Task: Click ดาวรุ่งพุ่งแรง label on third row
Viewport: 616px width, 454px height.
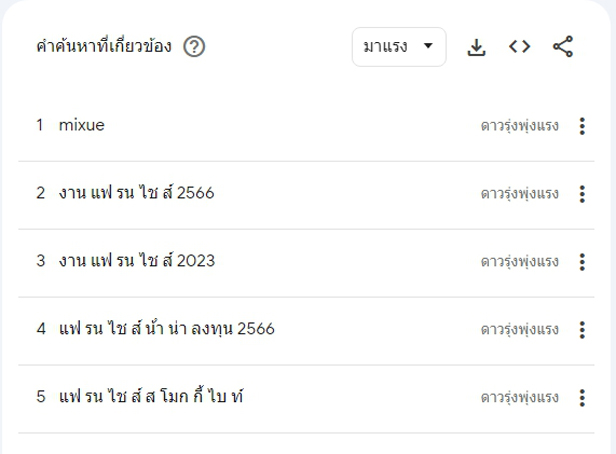Action: (519, 262)
